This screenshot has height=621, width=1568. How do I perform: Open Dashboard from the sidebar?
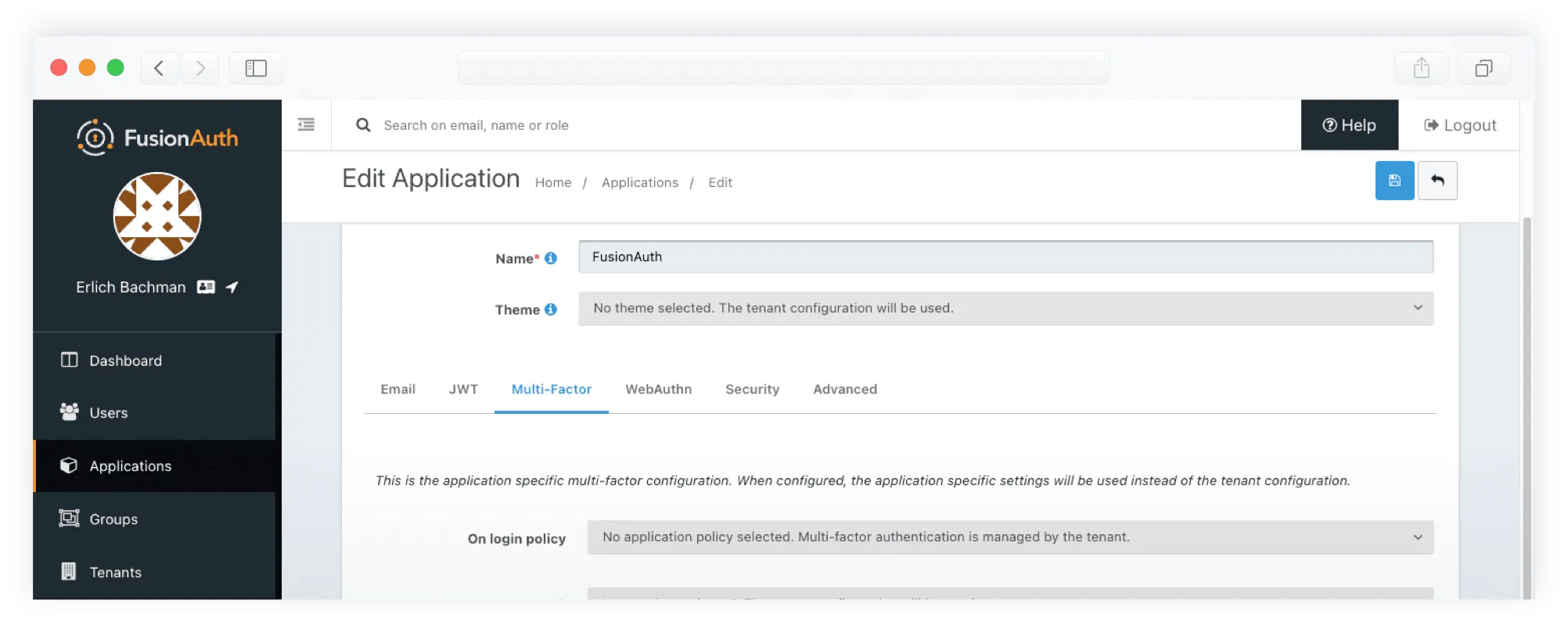[x=154, y=361]
